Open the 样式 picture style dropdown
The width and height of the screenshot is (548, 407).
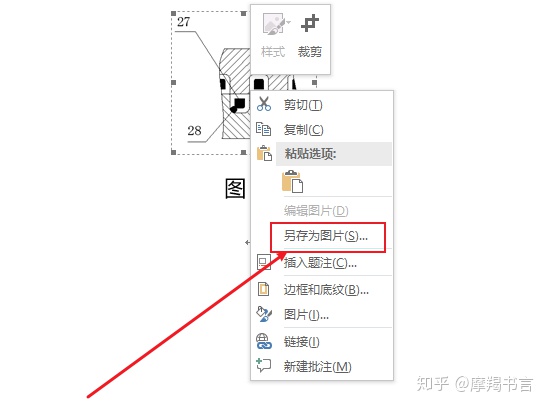(x=273, y=37)
